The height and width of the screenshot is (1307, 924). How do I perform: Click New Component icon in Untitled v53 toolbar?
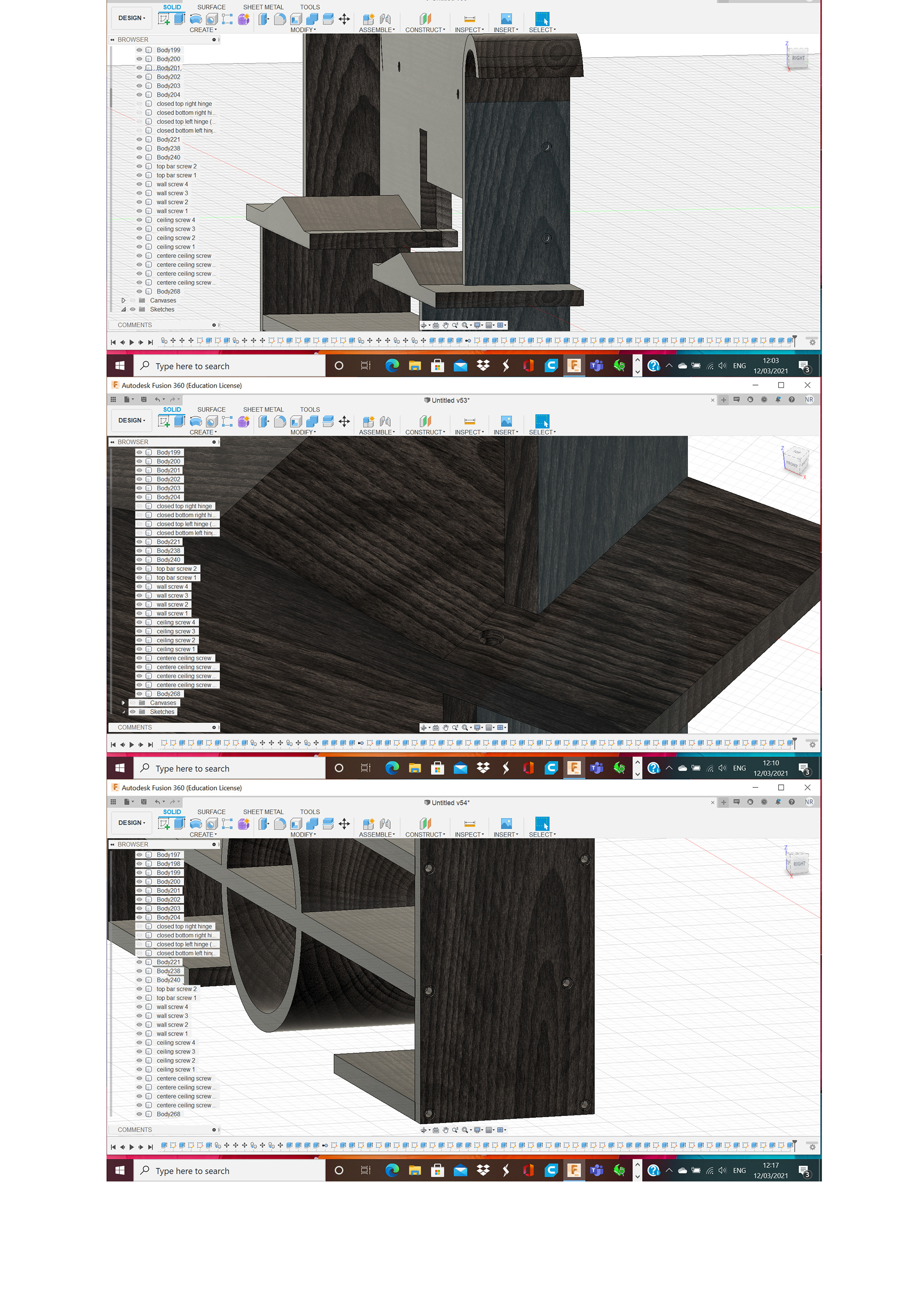pyautogui.click(x=368, y=421)
